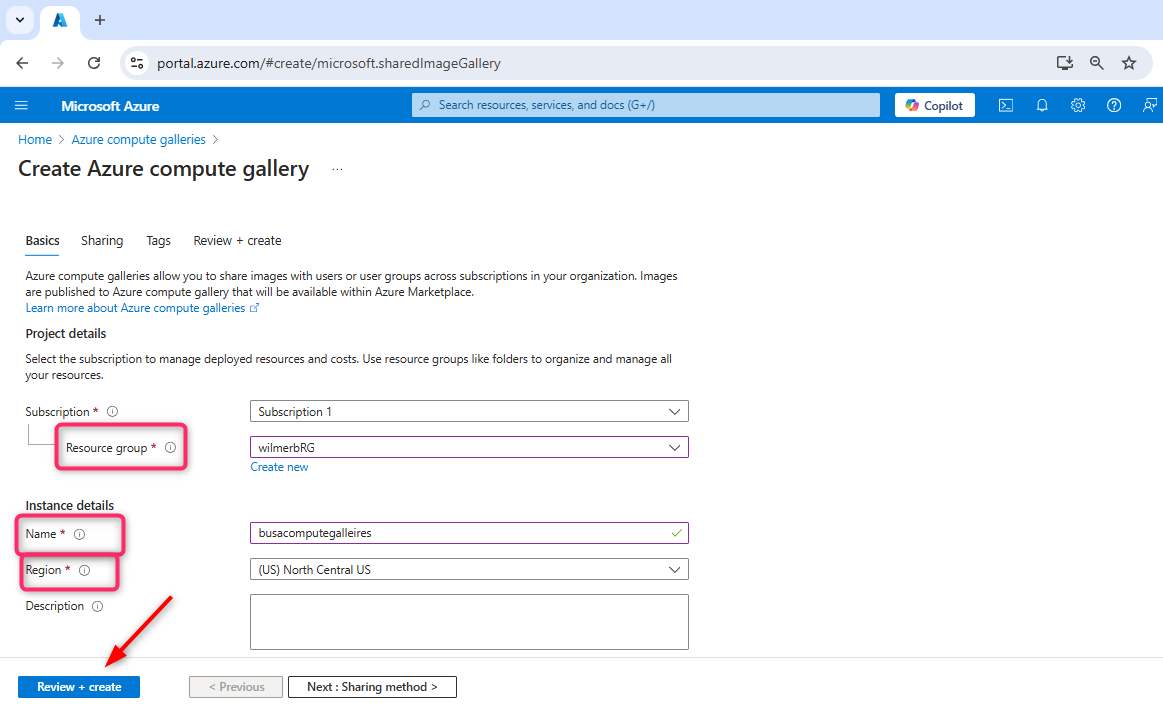Click the Region info icon
1163x712 pixels.
pos(85,570)
